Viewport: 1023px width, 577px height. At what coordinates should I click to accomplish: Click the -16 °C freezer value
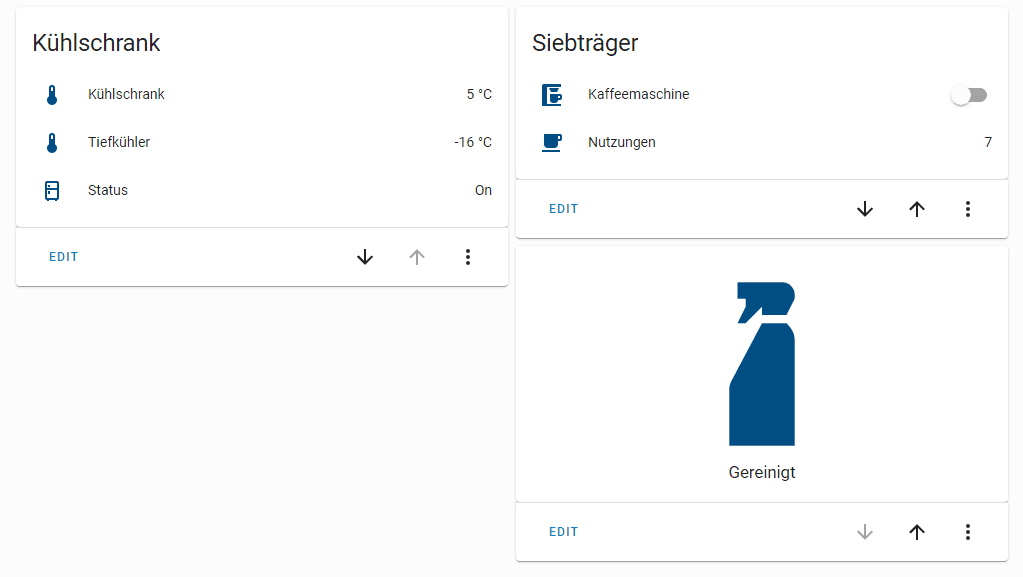[473, 142]
